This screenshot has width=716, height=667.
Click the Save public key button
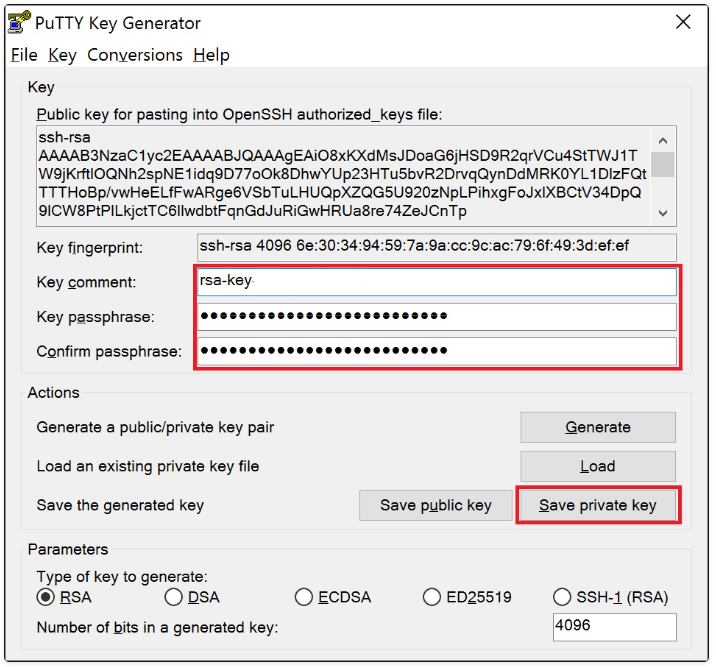(435, 505)
